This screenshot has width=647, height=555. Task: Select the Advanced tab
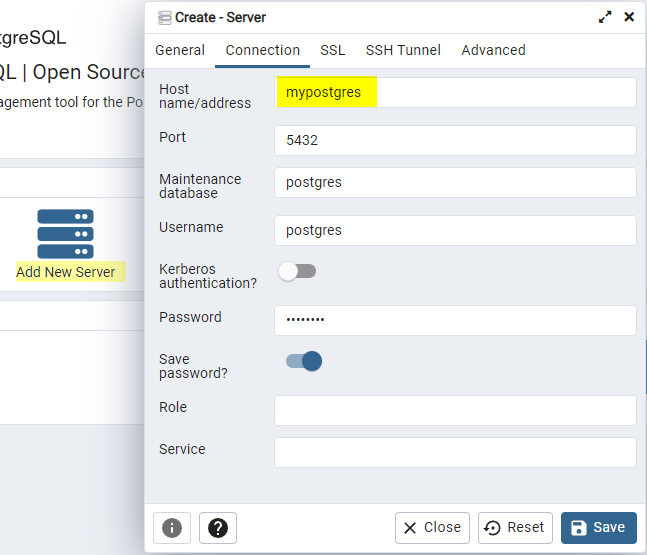[x=493, y=50]
